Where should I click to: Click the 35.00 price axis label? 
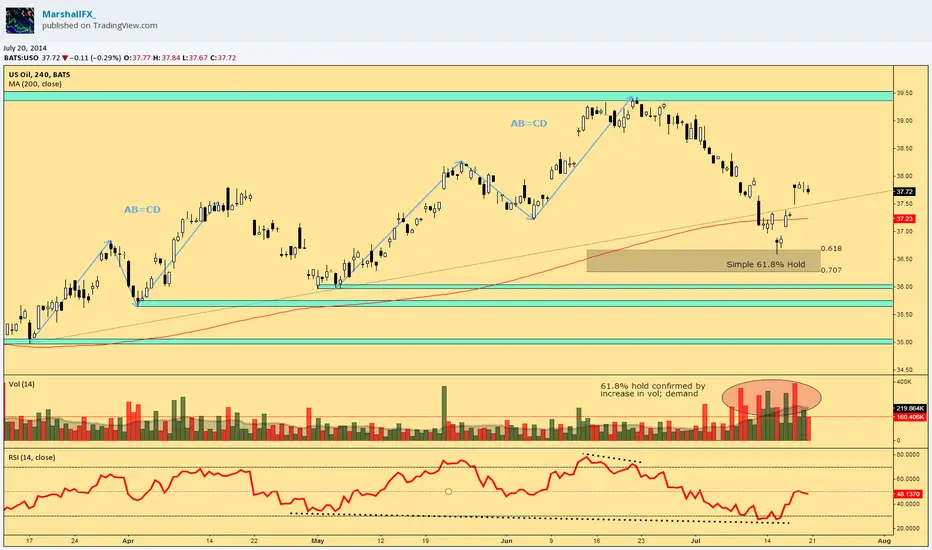pos(905,342)
